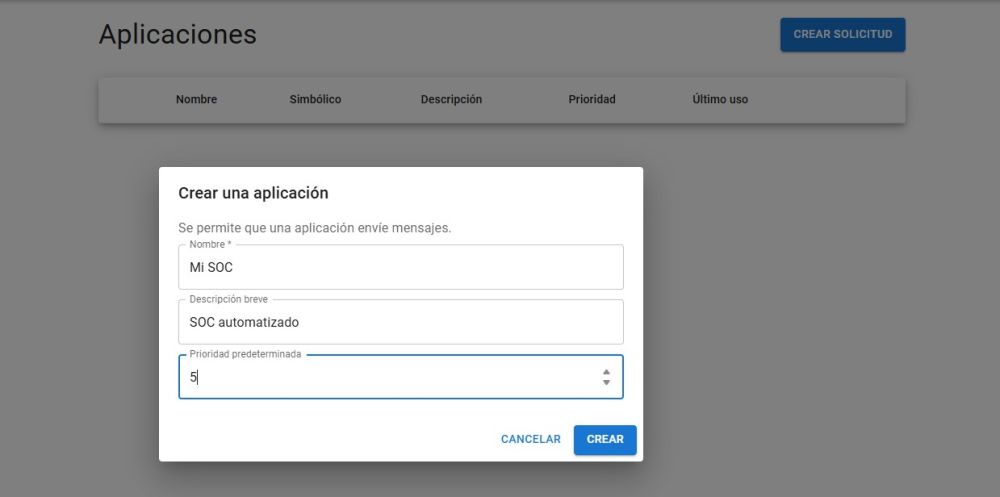This screenshot has width=1000, height=497.
Task: Decrease priority with the down arrow
Action: pyautogui.click(x=607, y=382)
